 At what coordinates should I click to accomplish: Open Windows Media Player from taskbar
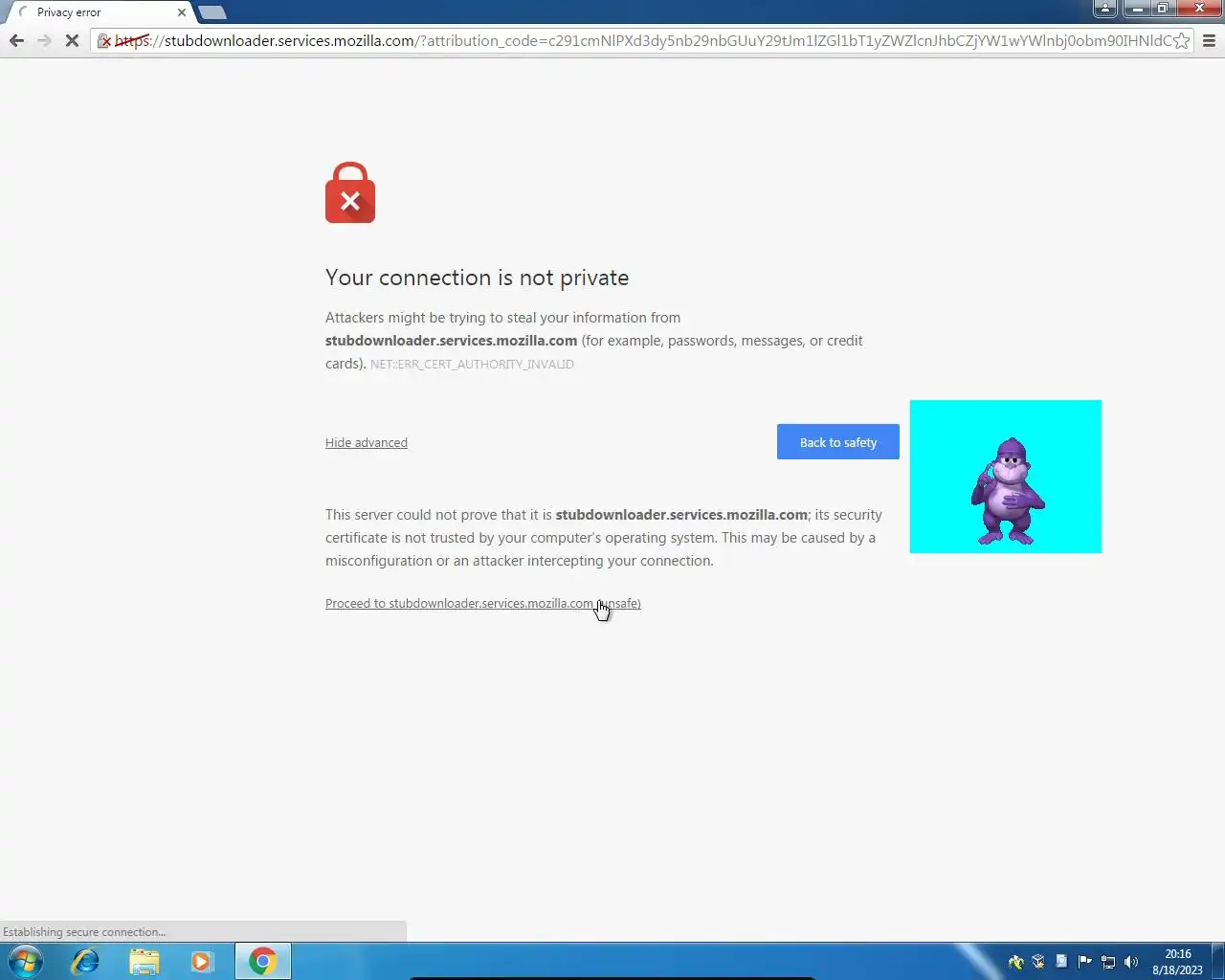(x=201, y=961)
